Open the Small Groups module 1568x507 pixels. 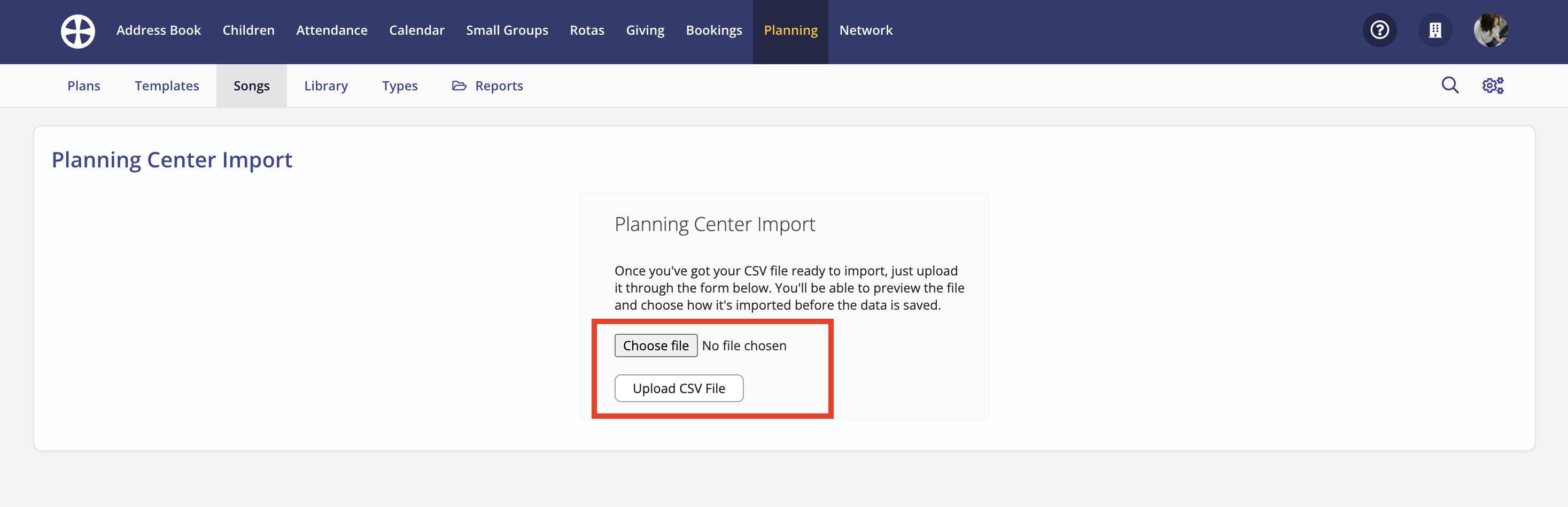(507, 30)
